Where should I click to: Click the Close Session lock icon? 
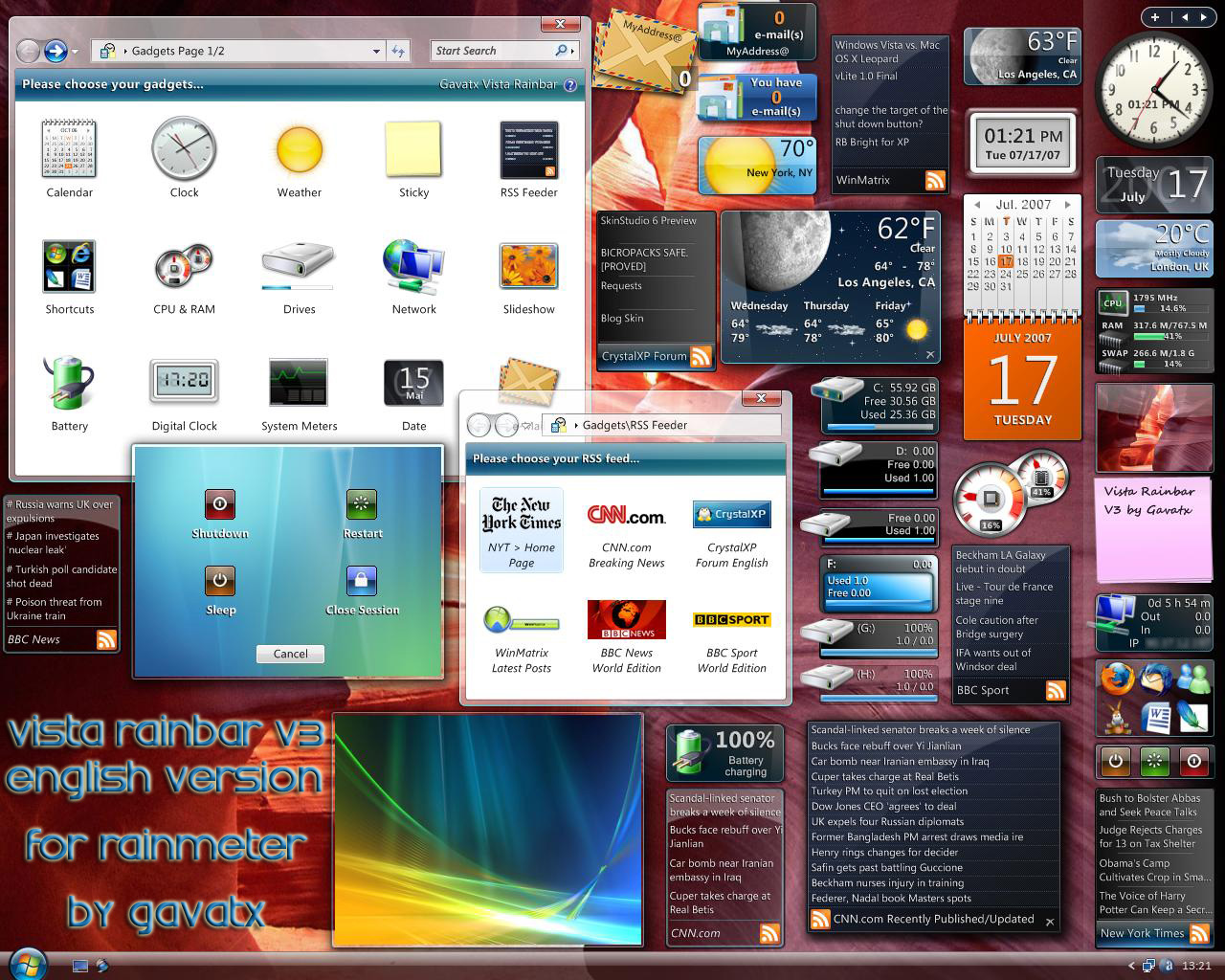pos(362,580)
